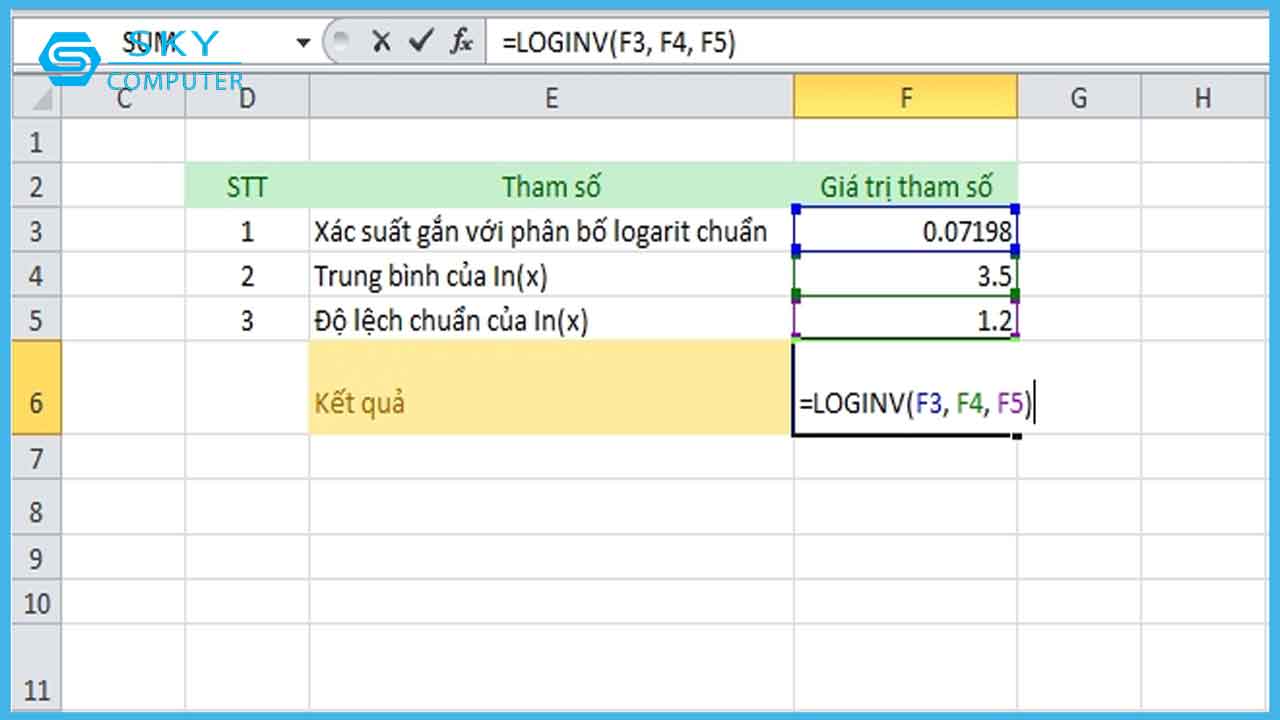Select the highlighted column F header
The height and width of the screenshot is (720, 1280).
pyautogui.click(x=905, y=97)
